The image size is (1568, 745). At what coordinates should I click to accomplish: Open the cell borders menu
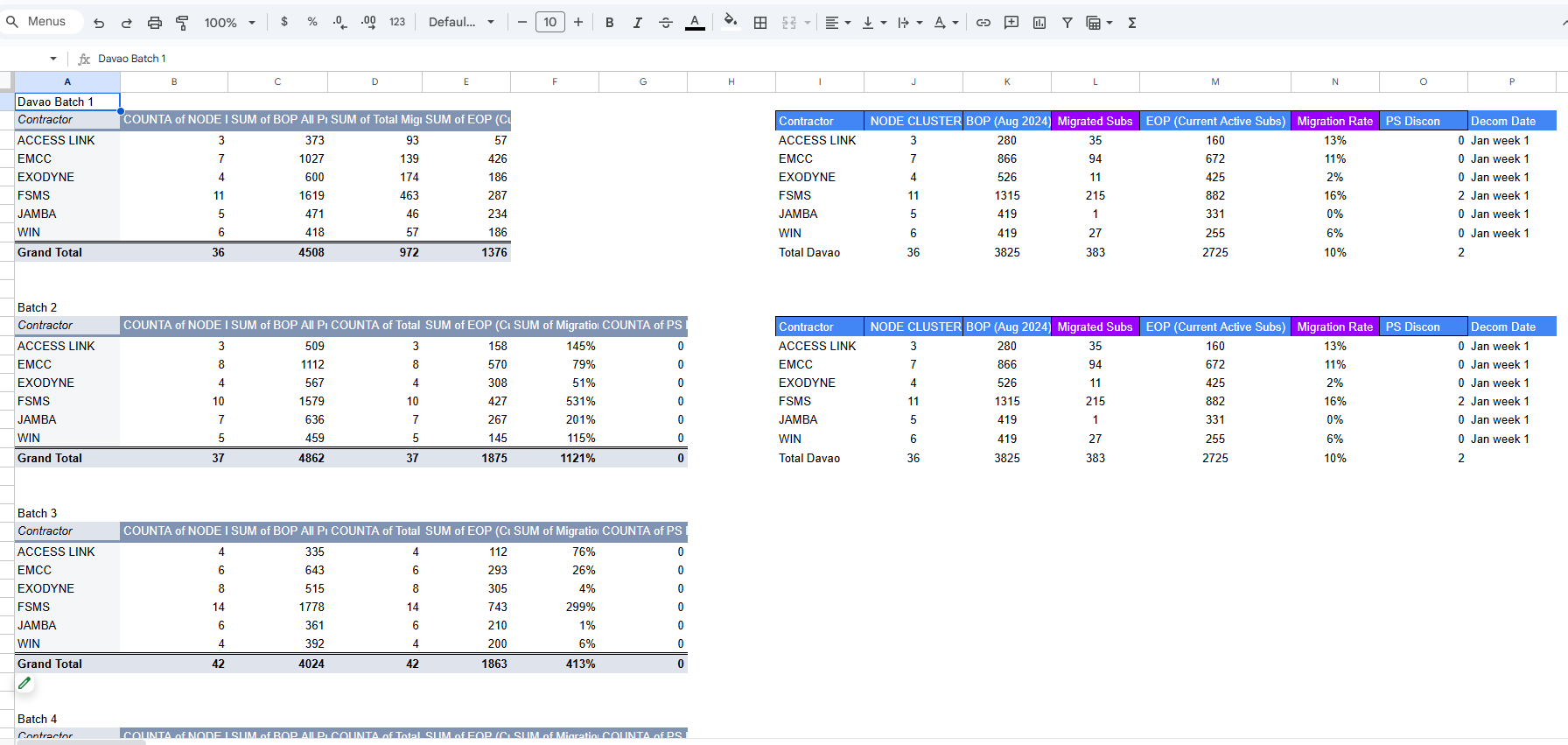[x=760, y=23]
